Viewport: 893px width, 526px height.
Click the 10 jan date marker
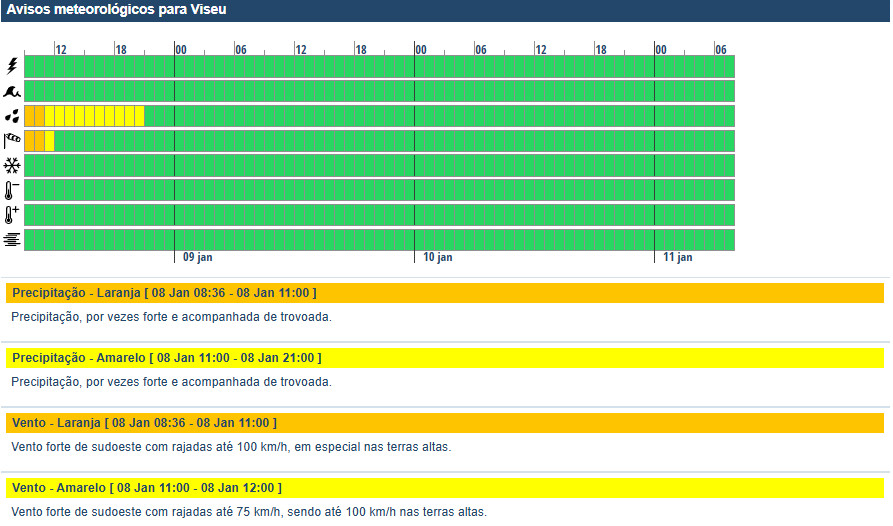pyautogui.click(x=437, y=257)
